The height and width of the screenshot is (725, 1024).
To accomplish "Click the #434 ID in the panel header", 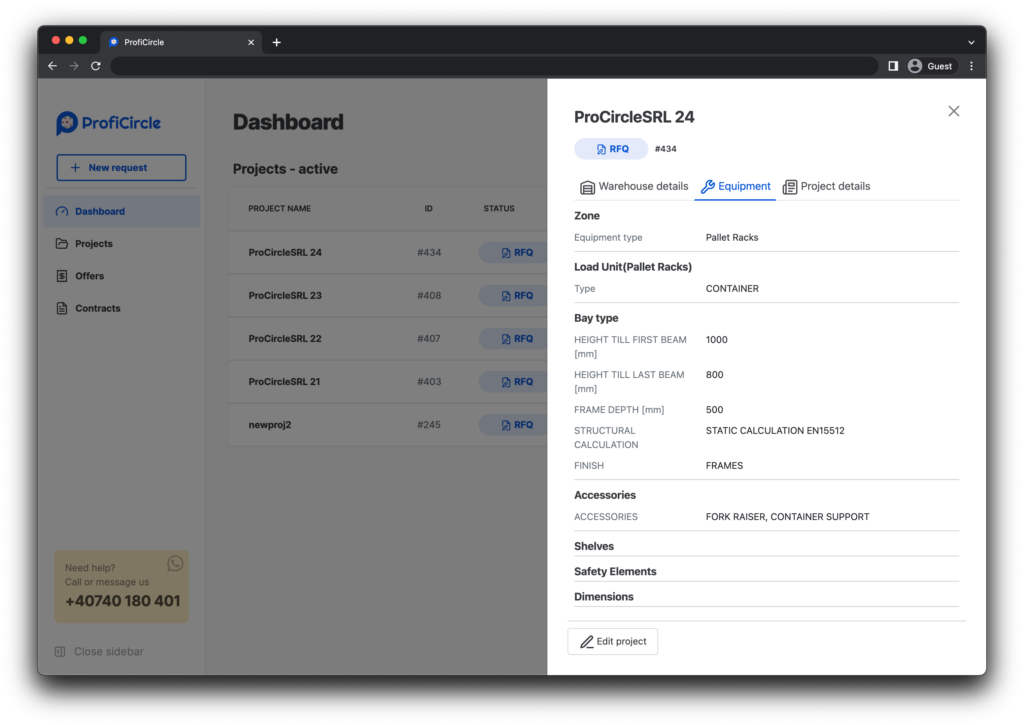I will click(665, 150).
